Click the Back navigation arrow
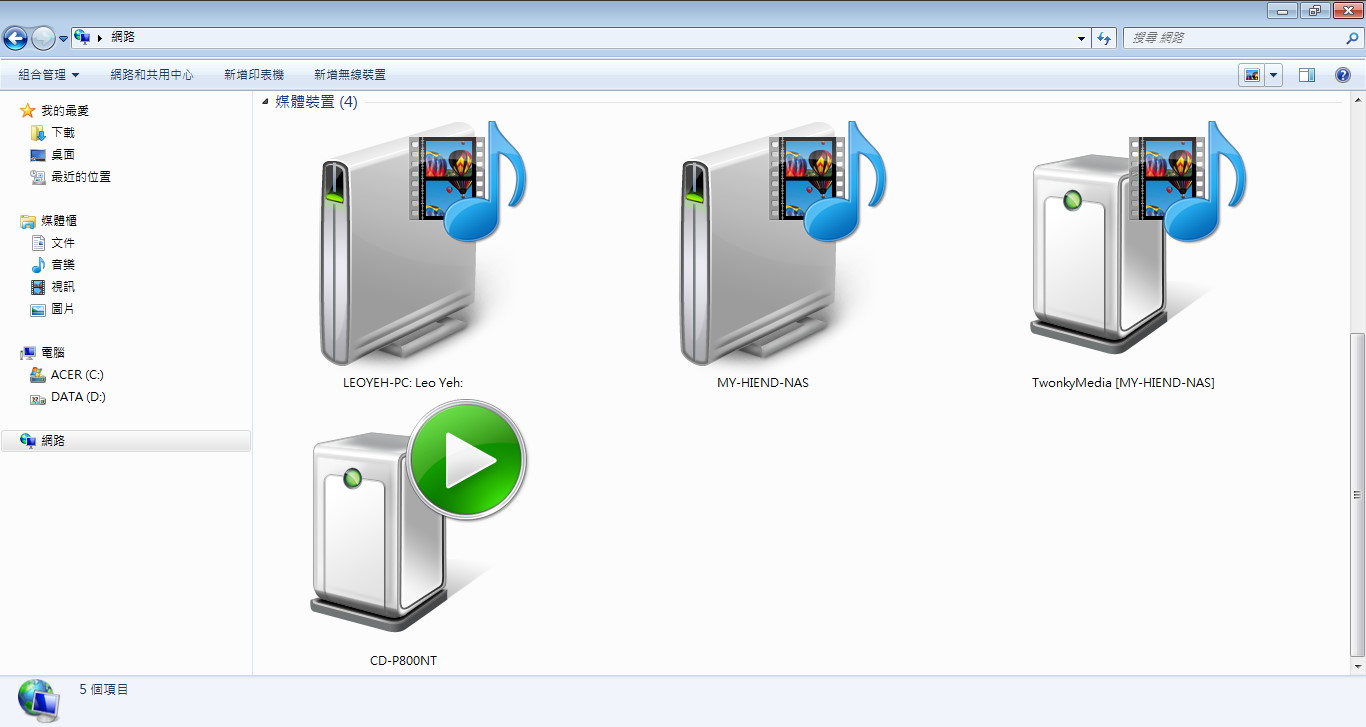This screenshot has height=727, width=1366. pos(15,38)
